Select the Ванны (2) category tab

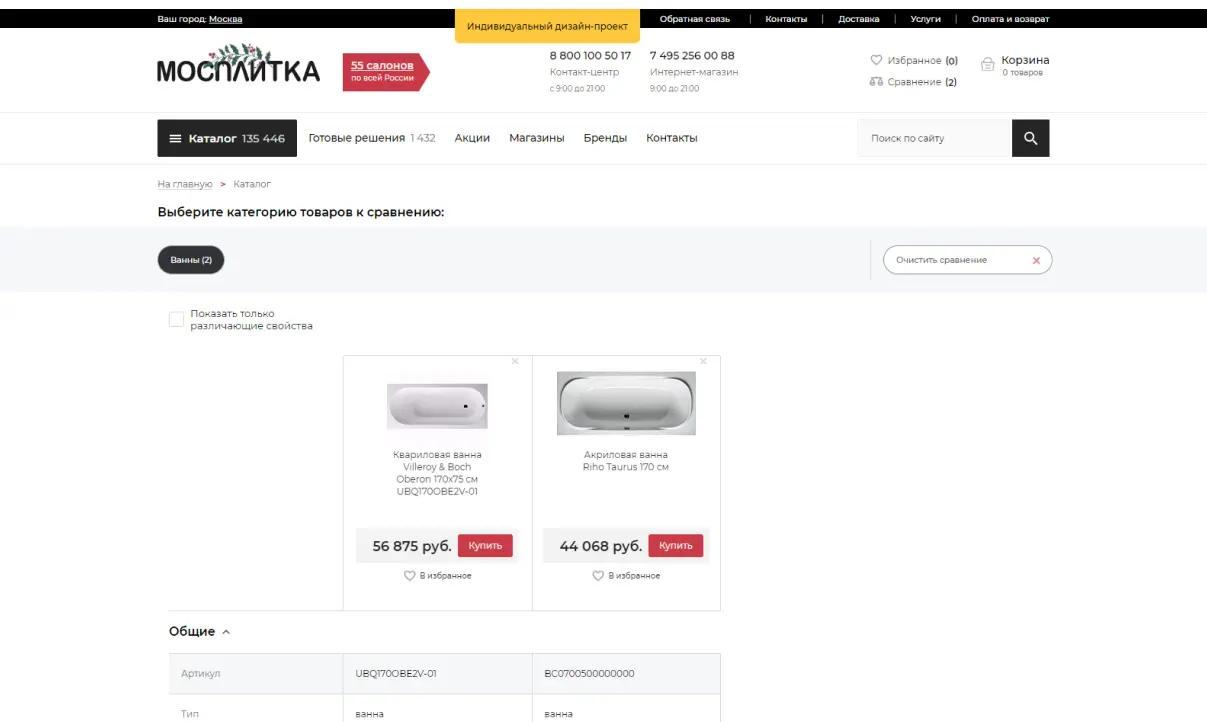191,260
